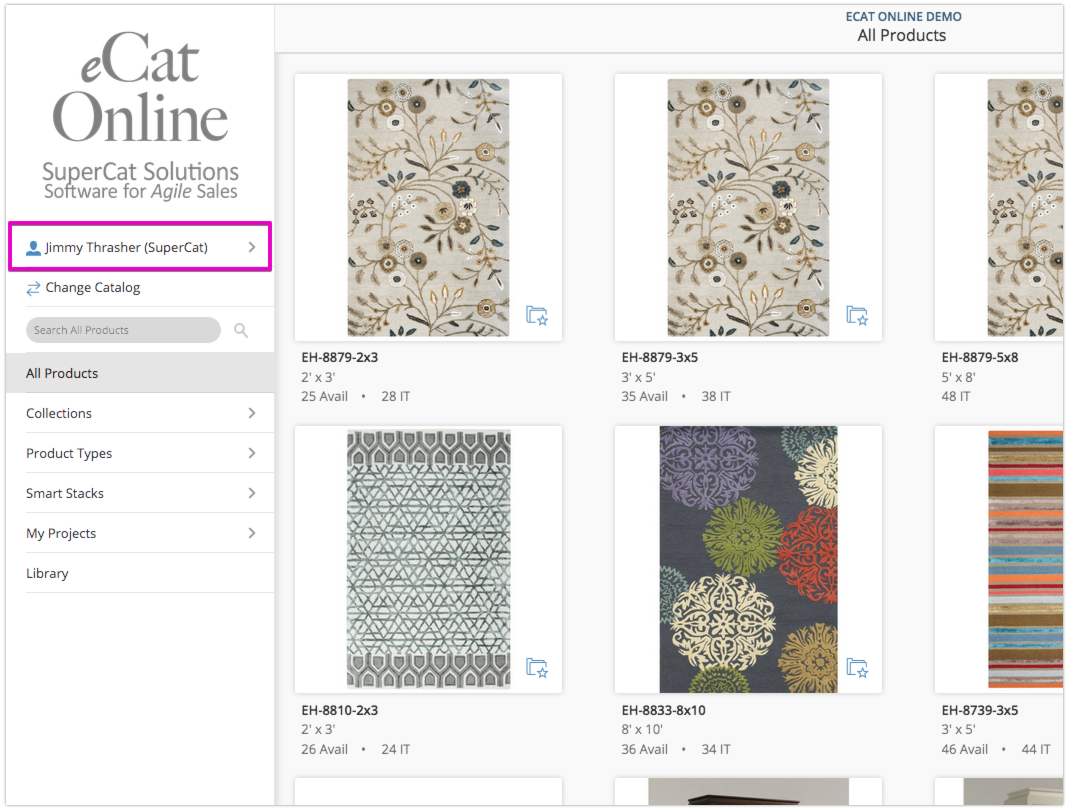Click the '35 Avail' availability text
1068x810 pixels.
coord(645,396)
